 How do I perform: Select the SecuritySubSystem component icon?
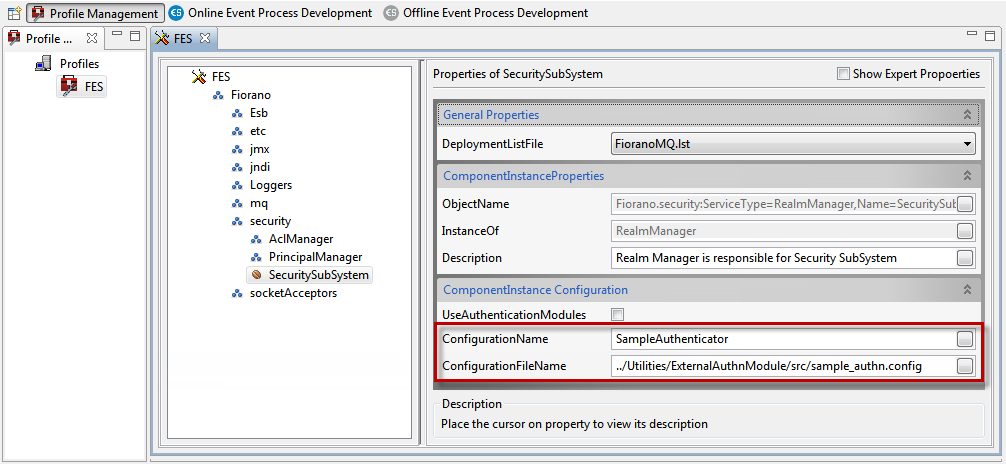[257, 275]
